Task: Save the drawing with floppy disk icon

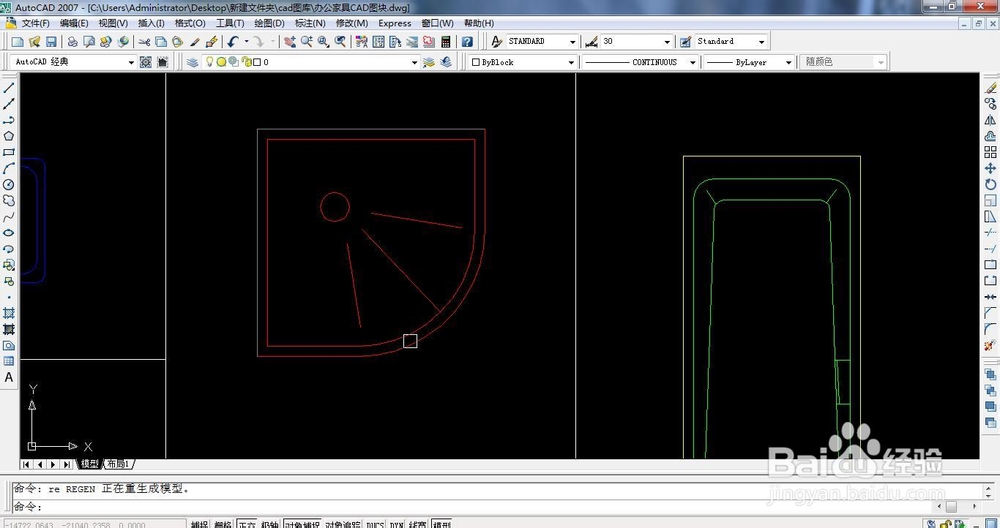Action: [51, 41]
